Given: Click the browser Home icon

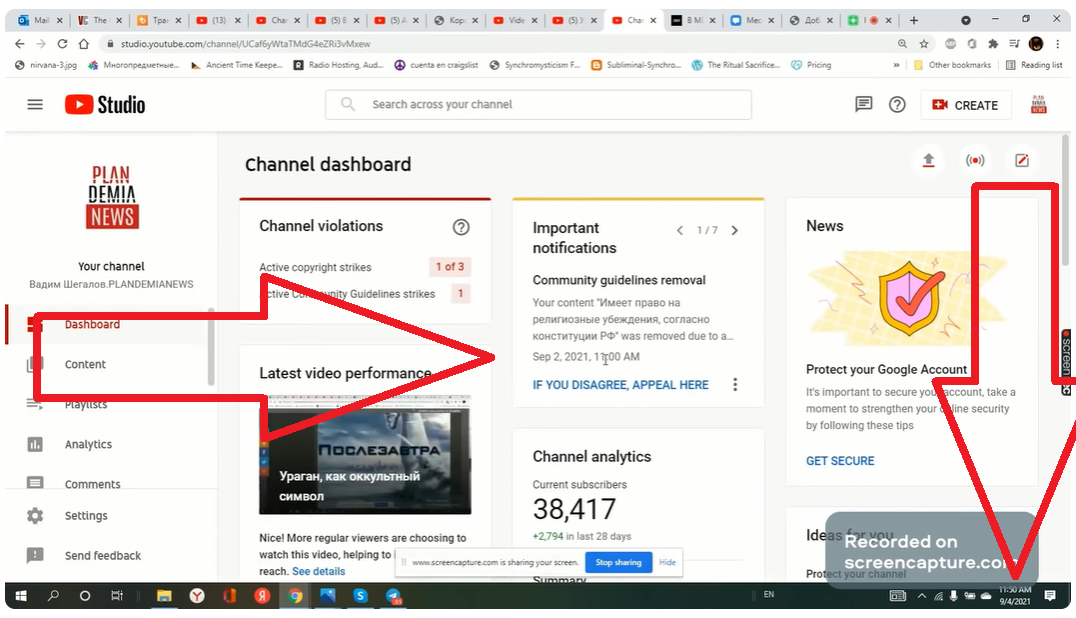Looking at the screenshot, I should 84,44.
